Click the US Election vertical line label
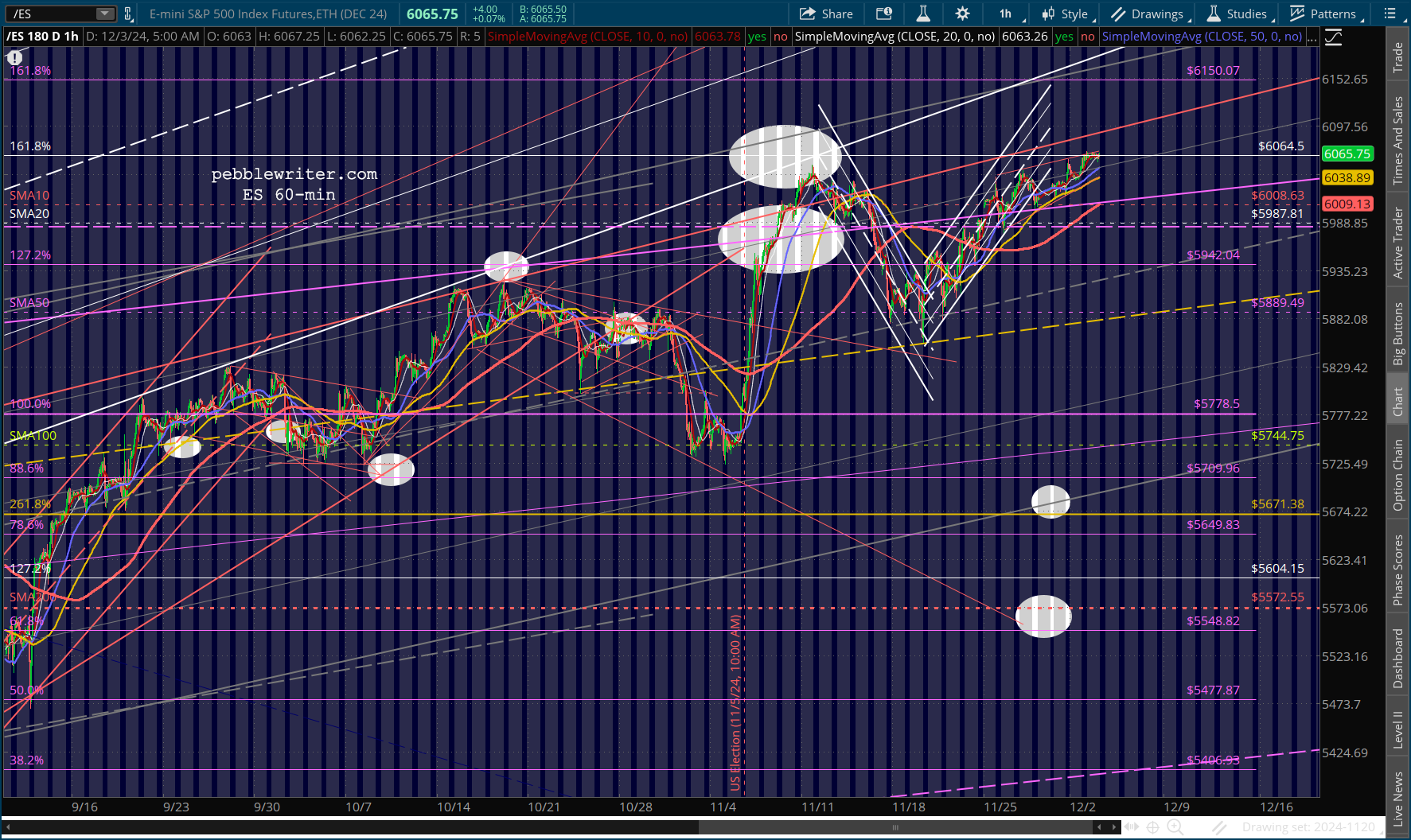Image resolution: width=1411 pixels, height=840 pixels. [x=735, y=702]
